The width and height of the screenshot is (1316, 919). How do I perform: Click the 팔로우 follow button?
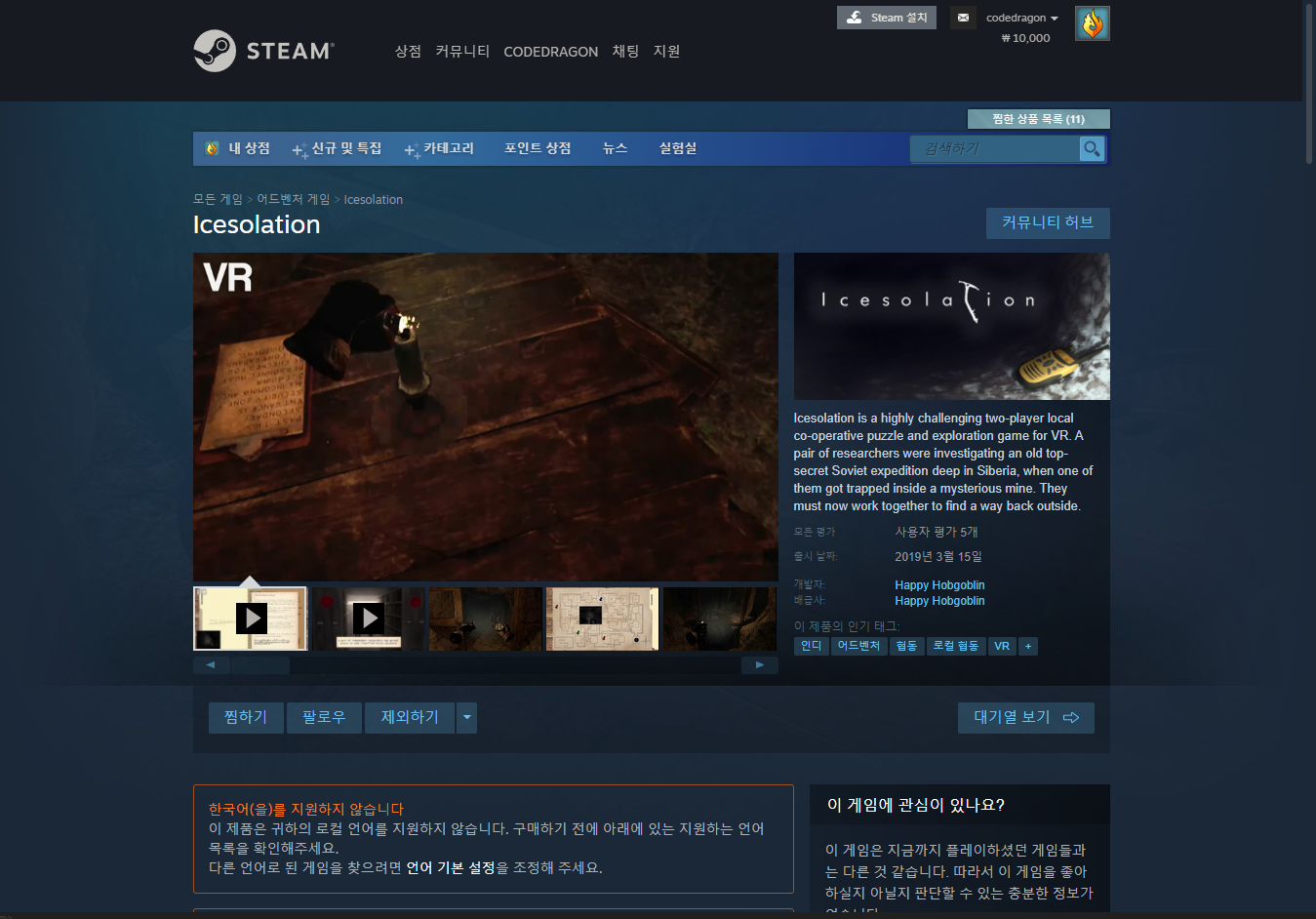pos(324,718)
